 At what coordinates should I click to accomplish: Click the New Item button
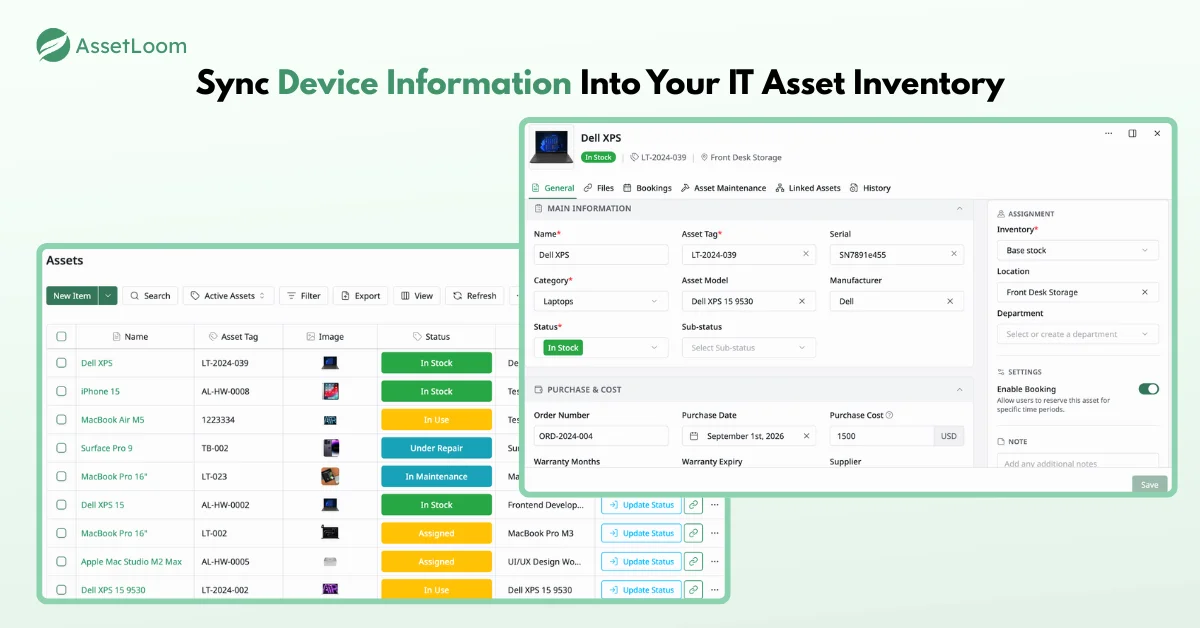72,296
